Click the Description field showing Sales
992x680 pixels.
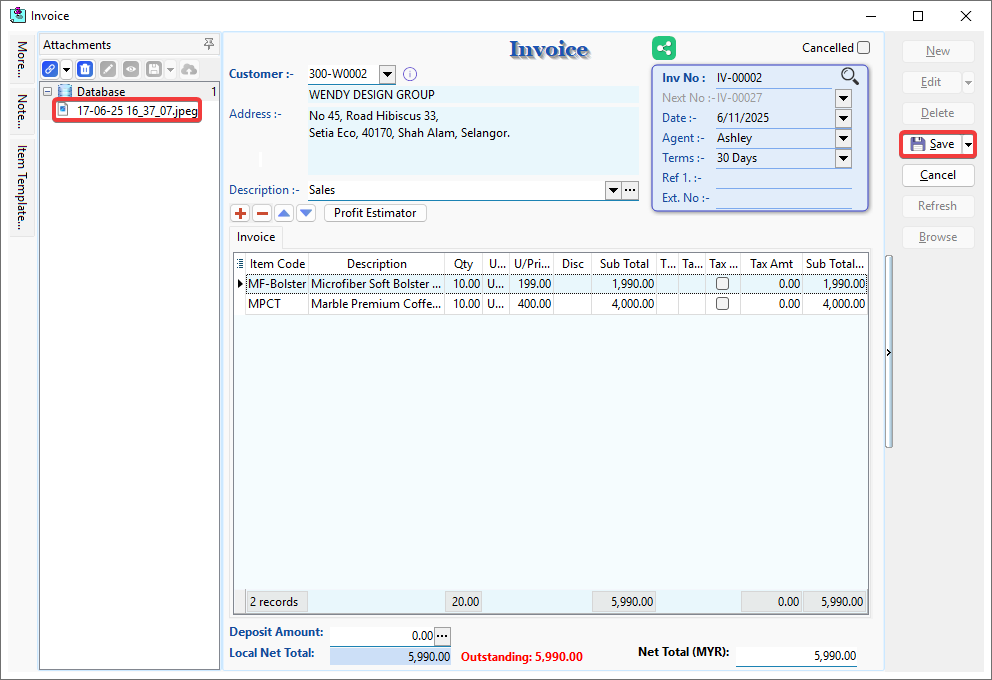pyautogui.click(x=456, y=190)
